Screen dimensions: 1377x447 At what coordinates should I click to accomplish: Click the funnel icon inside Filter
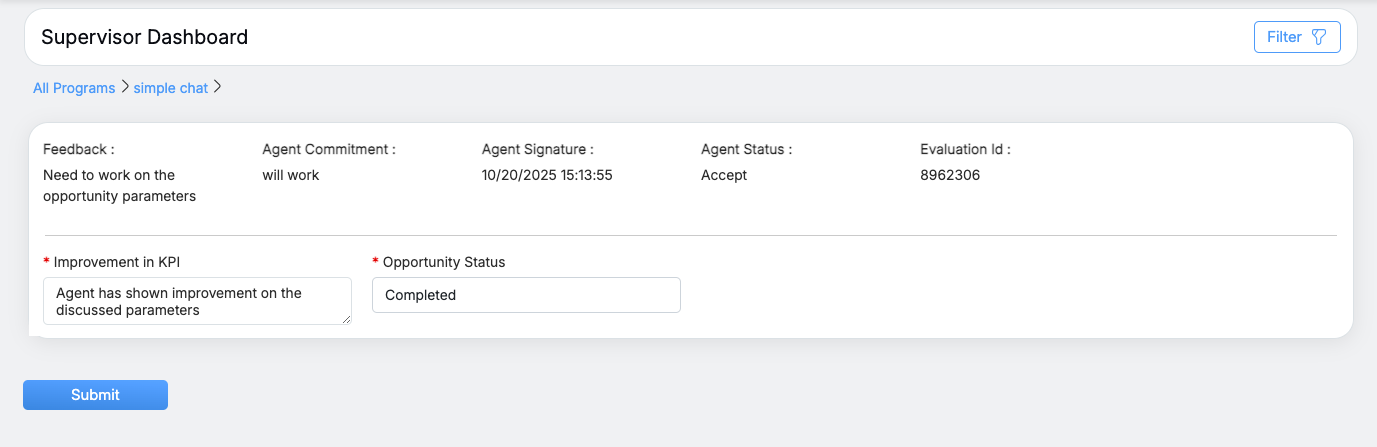1319,37
